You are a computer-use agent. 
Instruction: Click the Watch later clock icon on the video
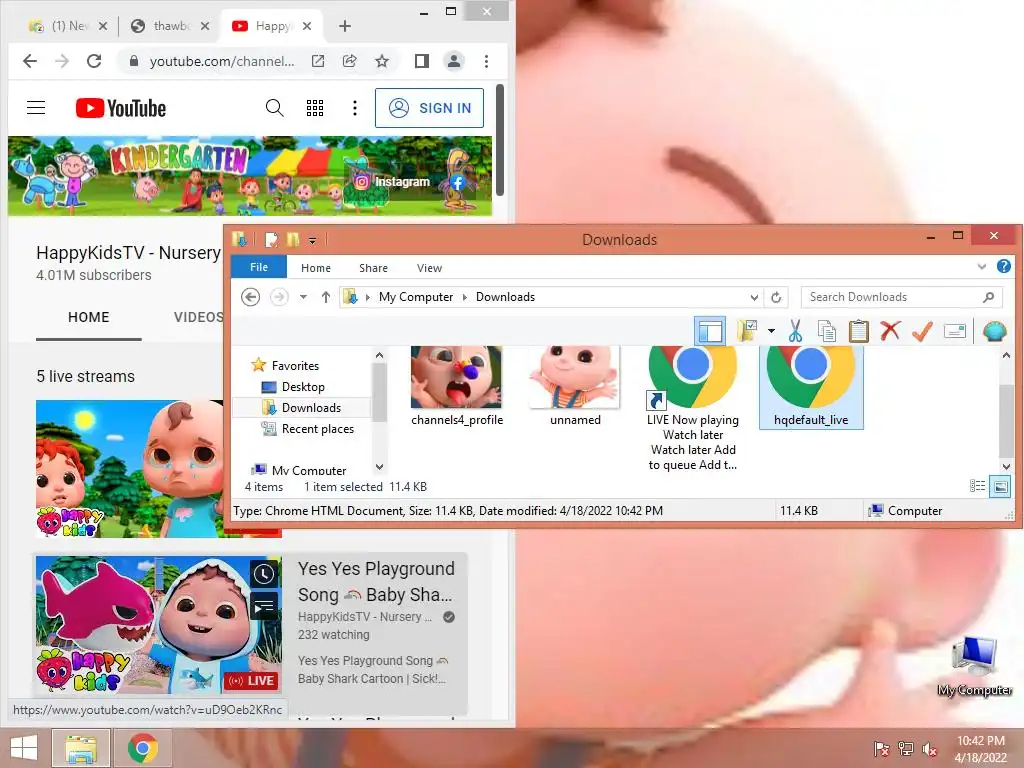click(x=264, y=573)
